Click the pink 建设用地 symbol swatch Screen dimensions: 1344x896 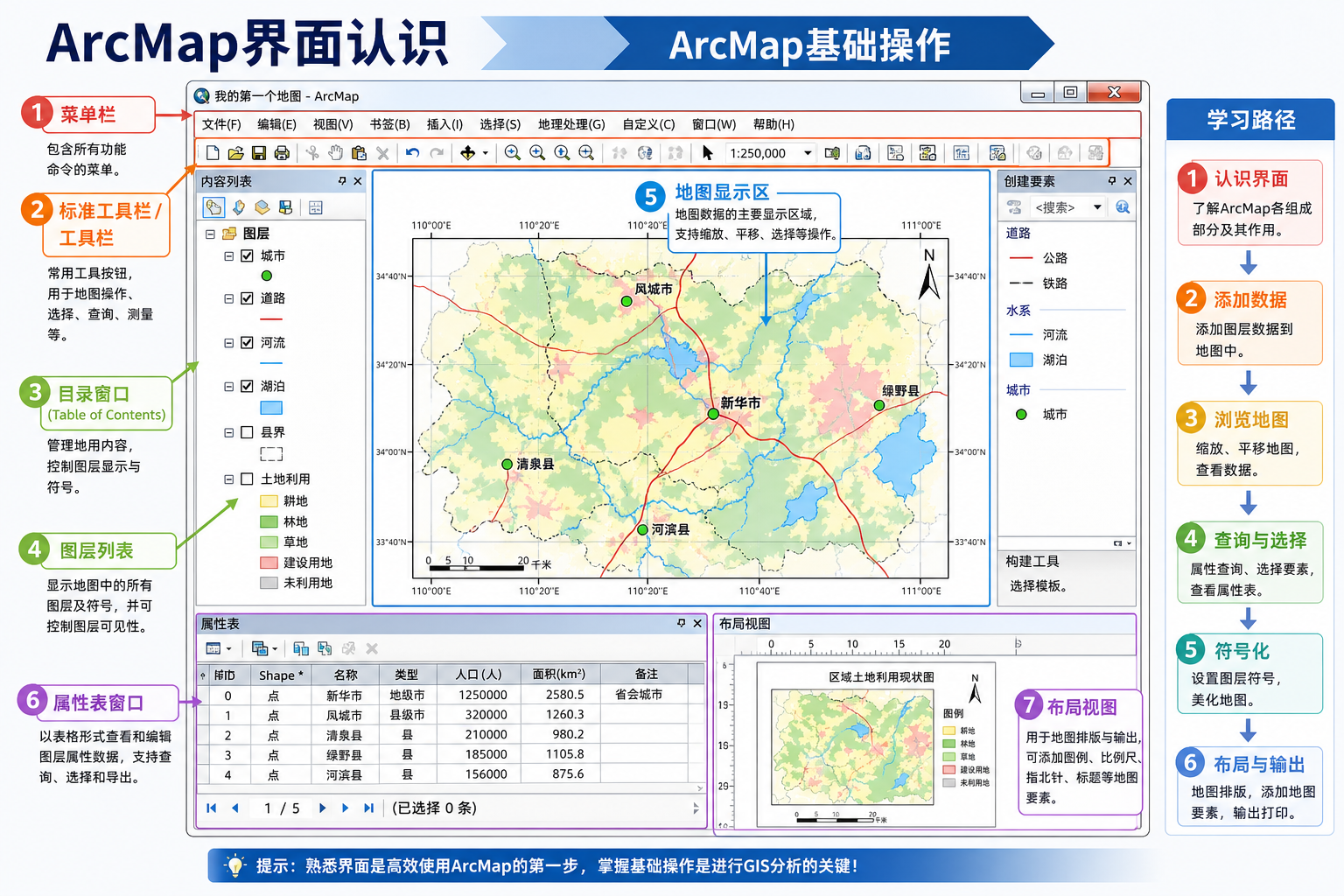(269, 563)
